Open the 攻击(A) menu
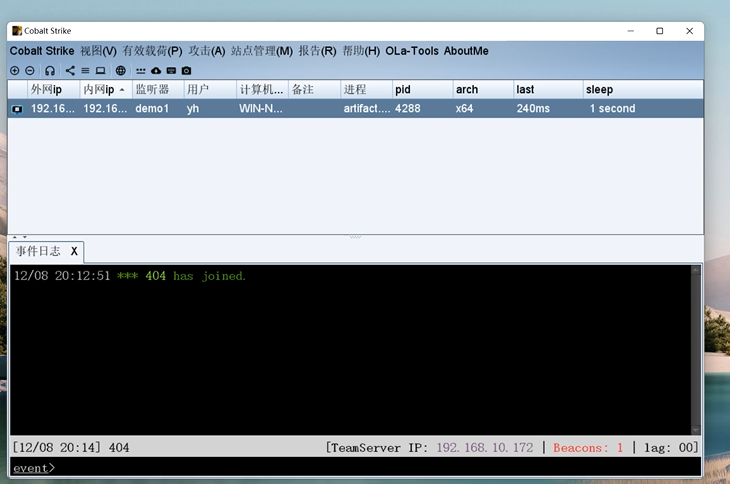 207,51
